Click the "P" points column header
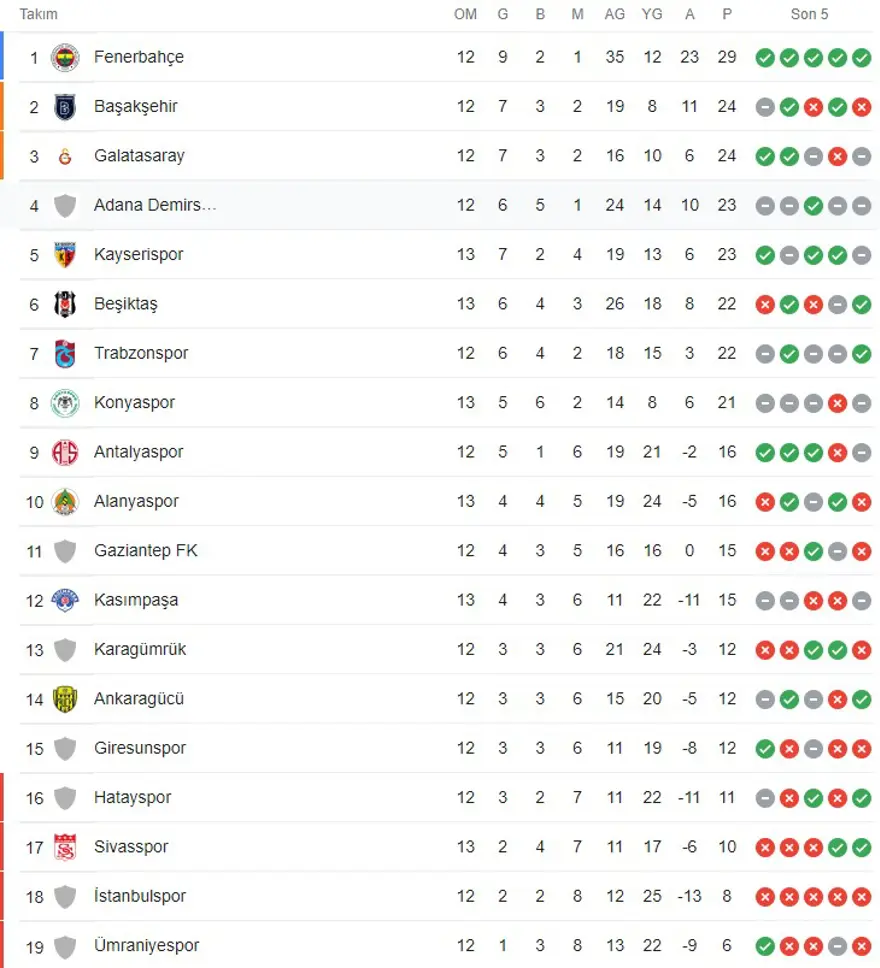Image resolution: width=880 pixels, height=968 pixels. [727, 14]
